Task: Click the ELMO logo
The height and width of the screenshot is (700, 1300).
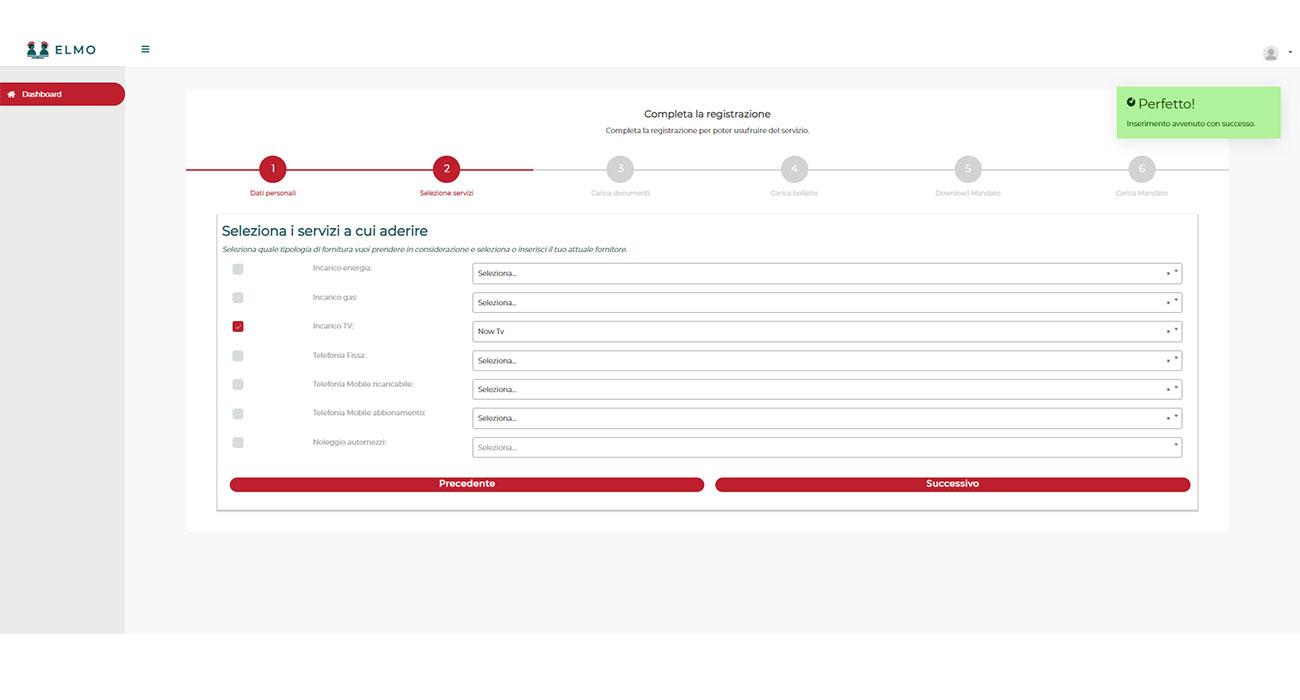Action: pos(61,49)
